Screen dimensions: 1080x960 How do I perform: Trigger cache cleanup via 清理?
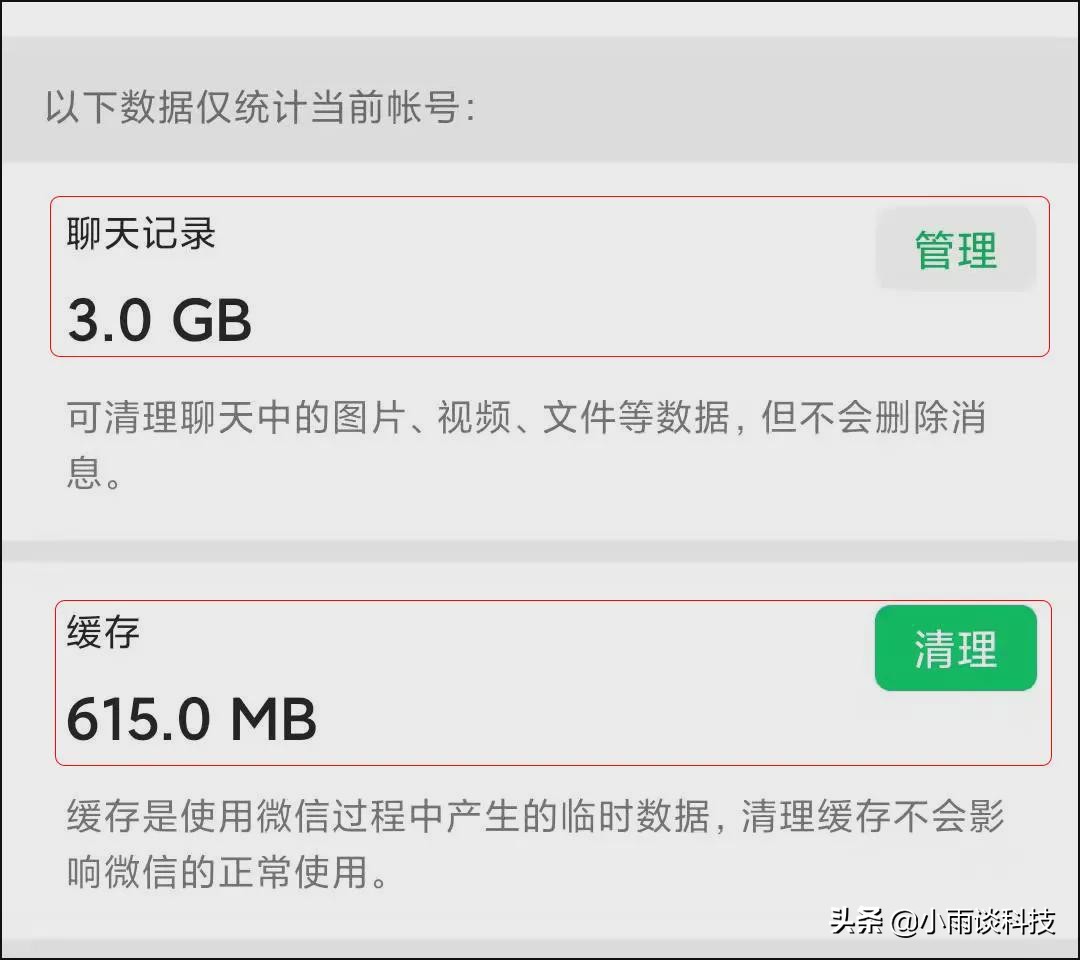(955, 648)
